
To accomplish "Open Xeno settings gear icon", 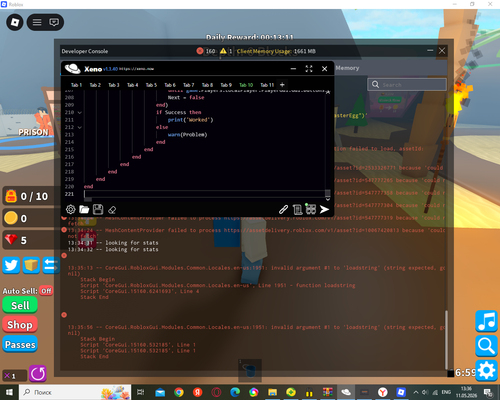I will point(71,209).
